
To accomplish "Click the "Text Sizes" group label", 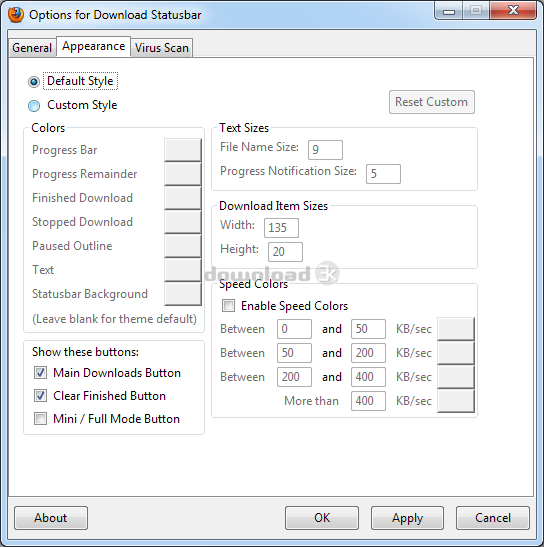I will (244, 128).
